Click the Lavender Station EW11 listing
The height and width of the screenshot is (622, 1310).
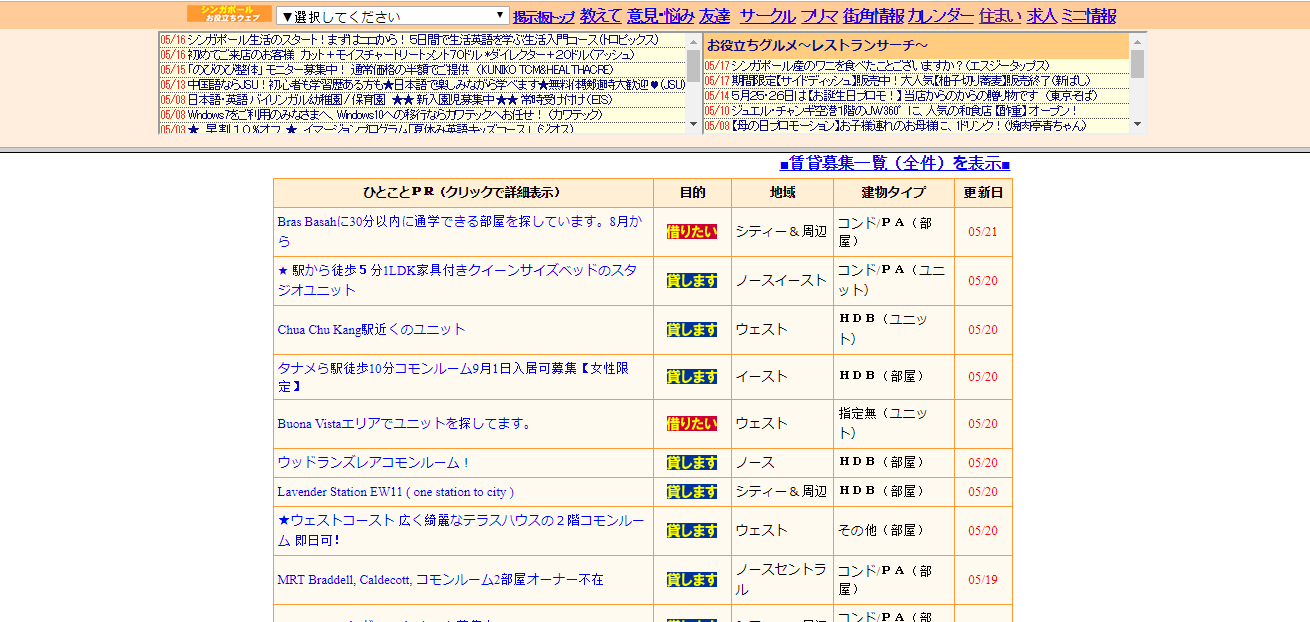click(x=395, y=491)
